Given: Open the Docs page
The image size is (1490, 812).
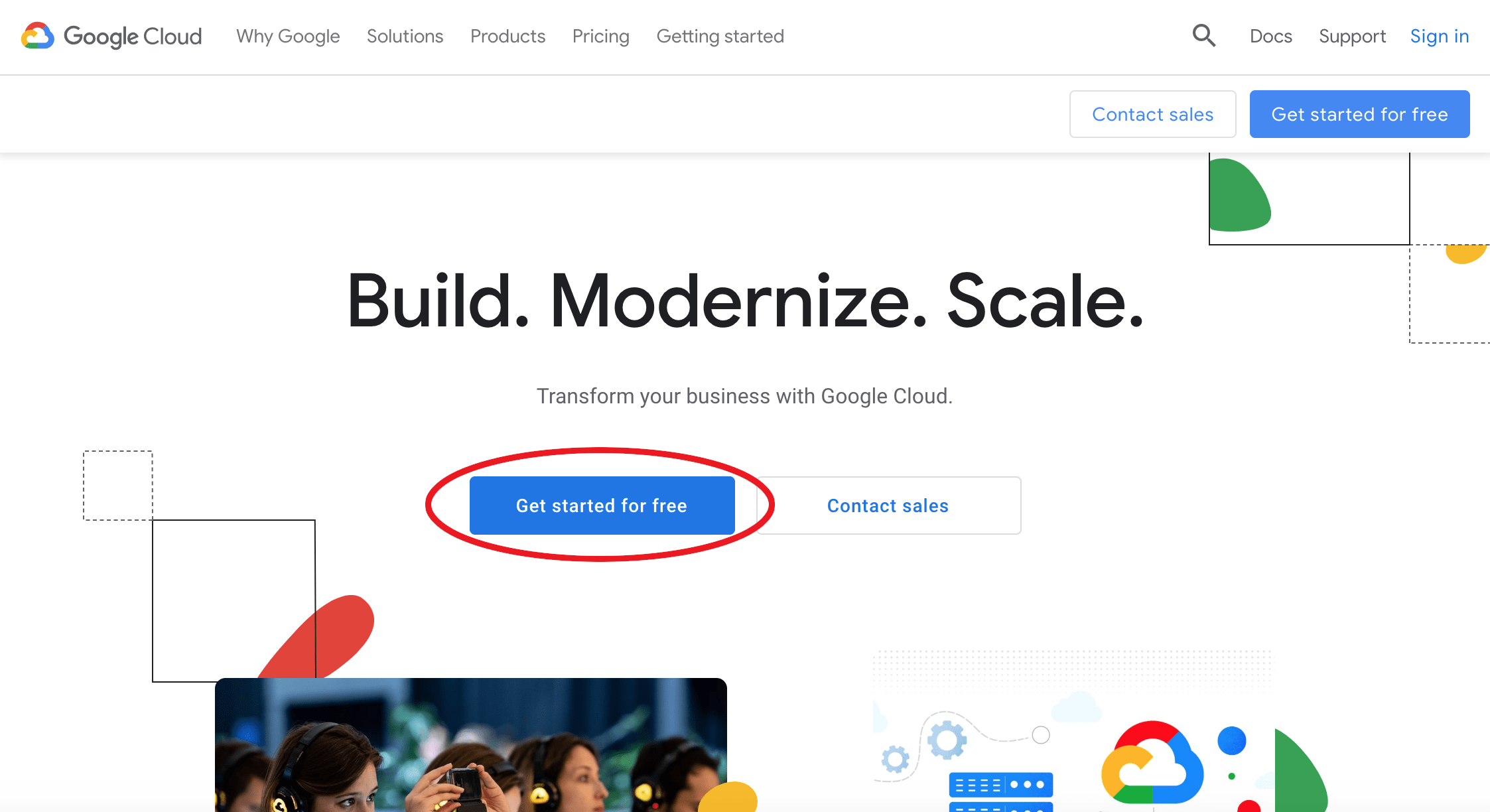Looking at the screenshot, I should click(1270, 36).
